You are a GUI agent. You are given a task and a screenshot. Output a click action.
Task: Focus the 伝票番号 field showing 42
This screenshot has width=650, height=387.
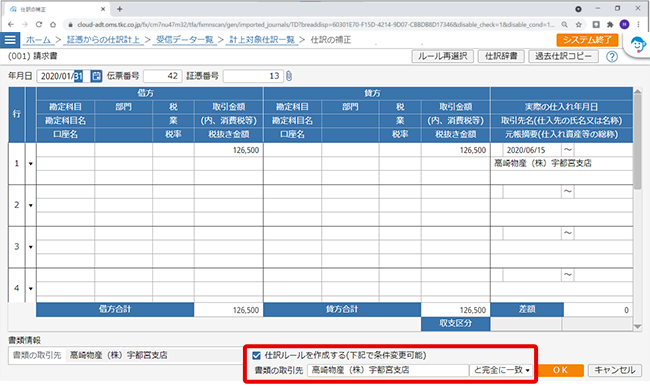(162, 76)
